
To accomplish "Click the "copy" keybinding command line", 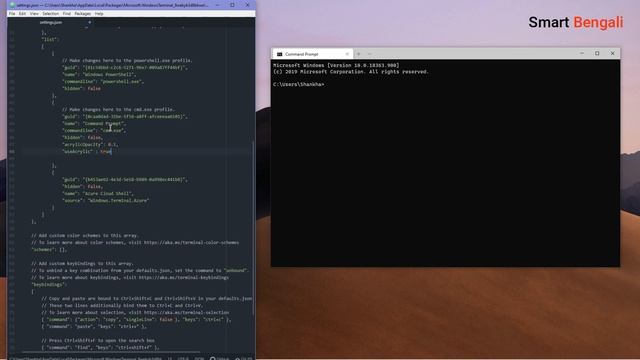I will (x=136, y=320).
